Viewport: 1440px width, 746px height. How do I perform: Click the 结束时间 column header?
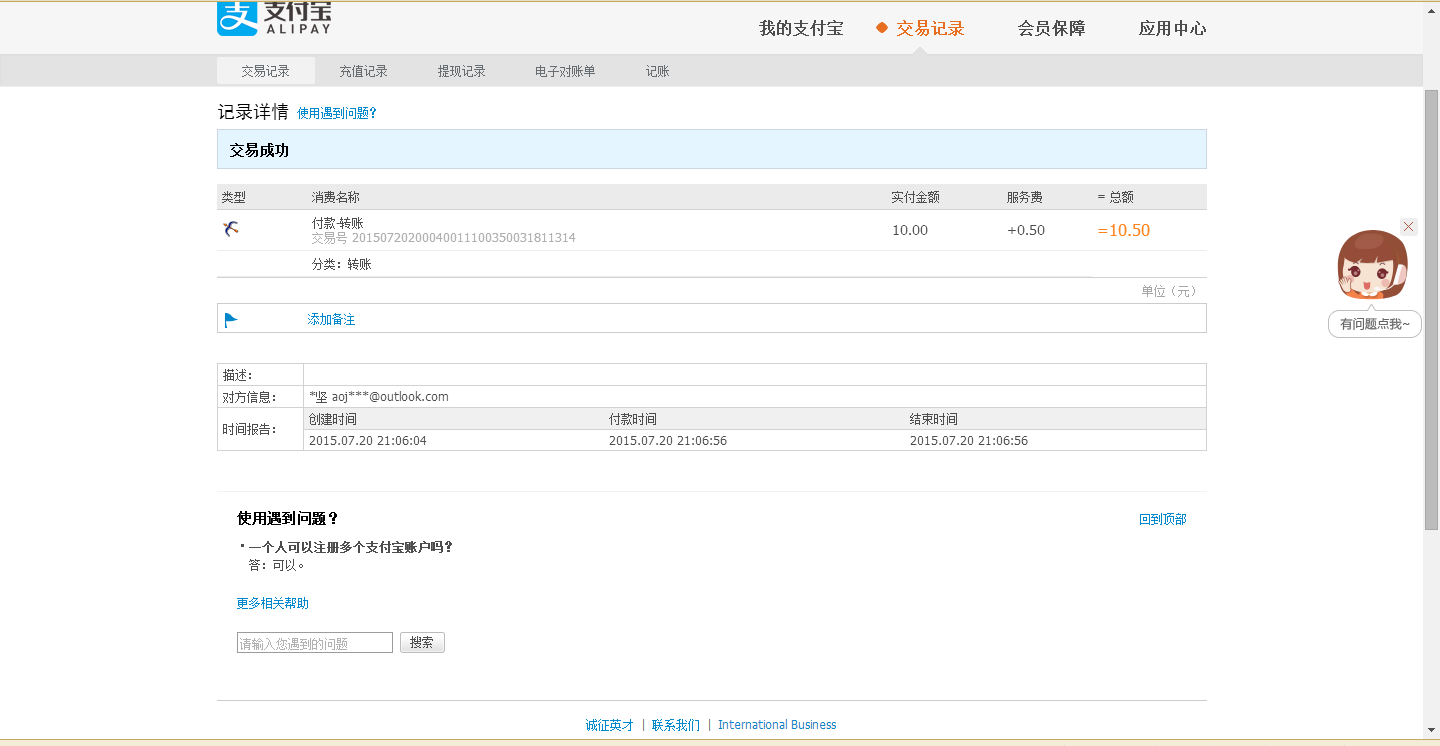934,419
